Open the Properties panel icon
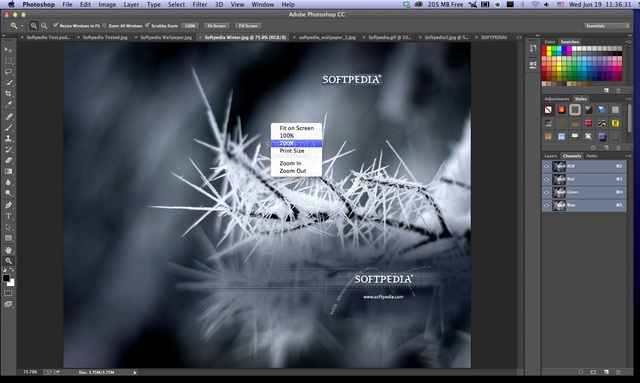Viewport: 640px width, 383px height. click(533, 65)
